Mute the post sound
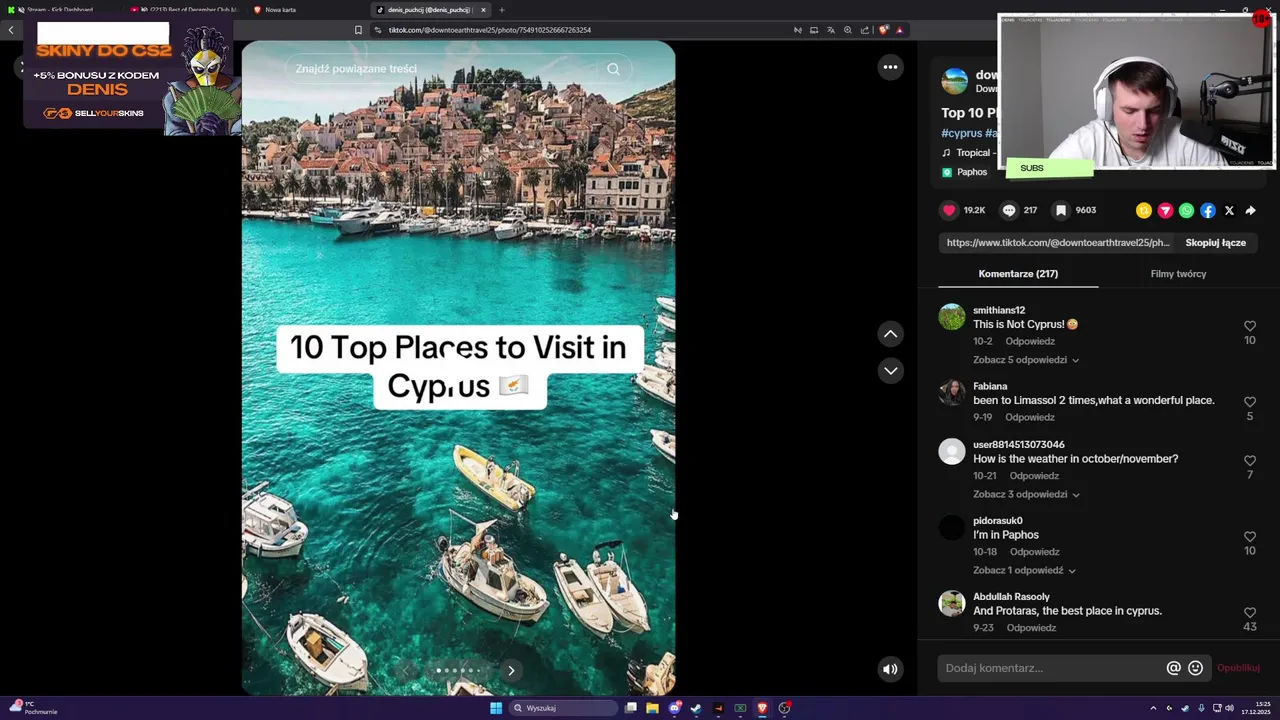1280x720 pixels. (890, 669)
